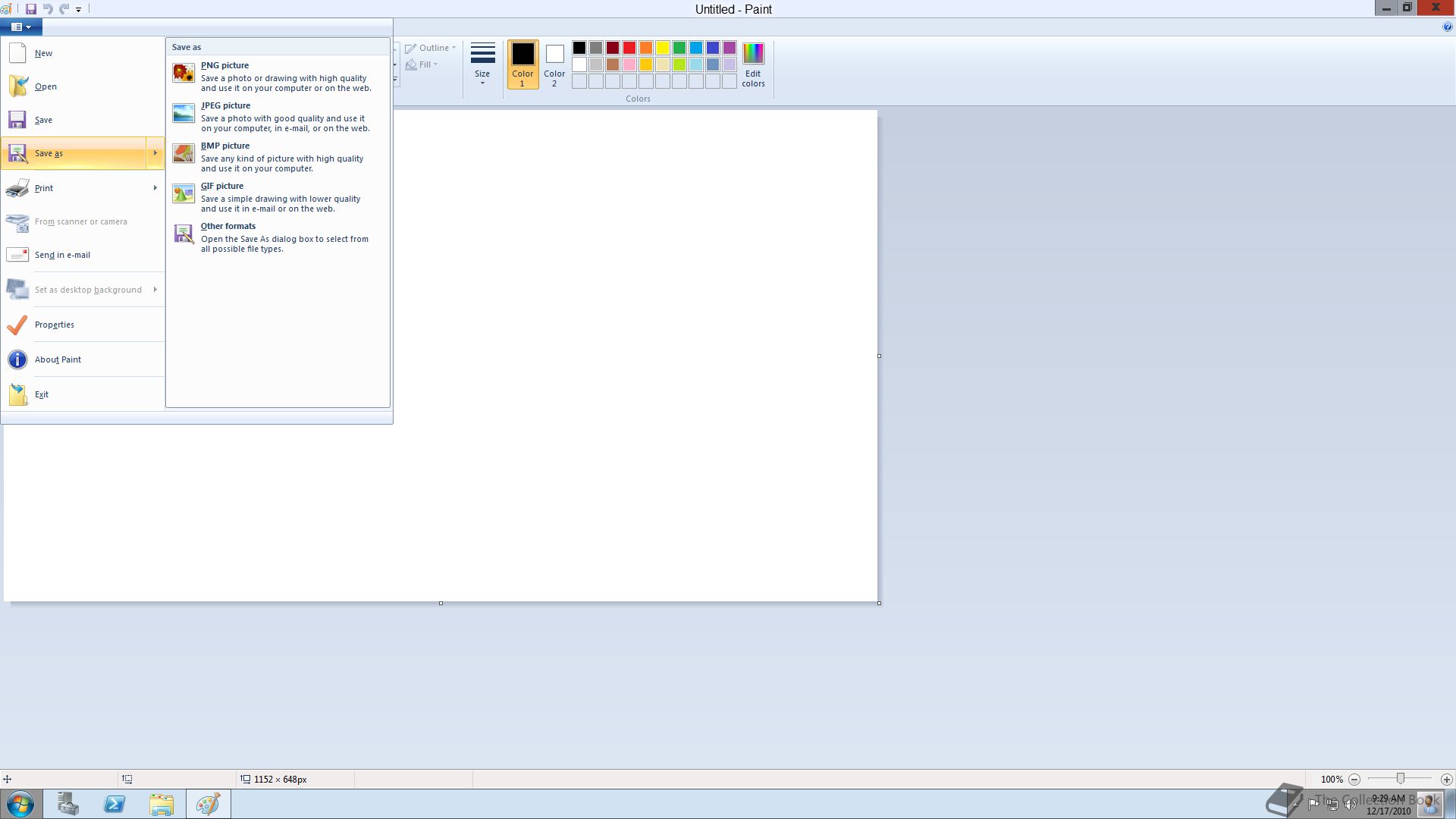Pick the green color swatch
This screenshot has width=1456, height=819.
click(x=679, y=48)
